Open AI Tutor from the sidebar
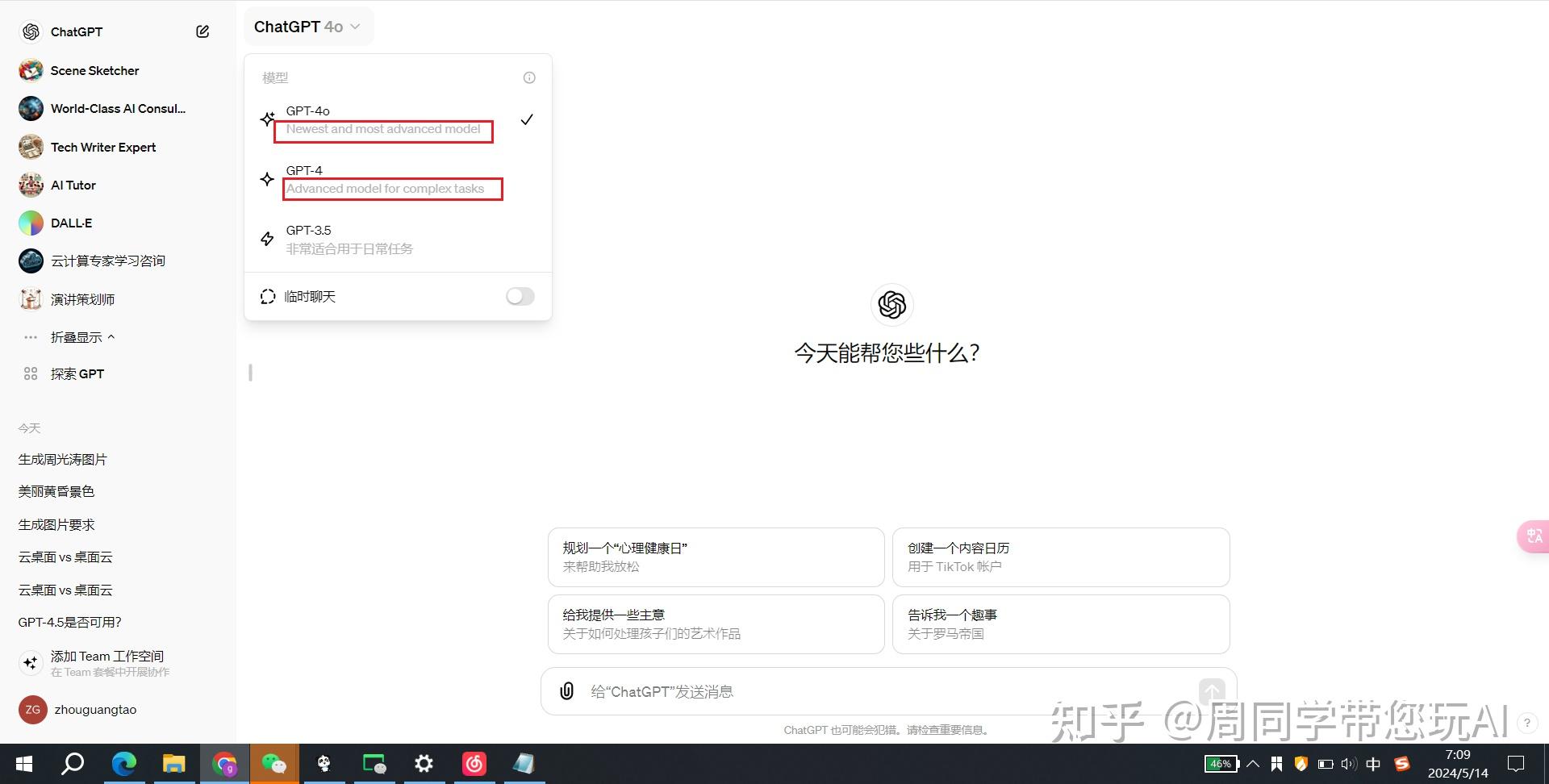1549x784 pixels. tap(73, 185)
